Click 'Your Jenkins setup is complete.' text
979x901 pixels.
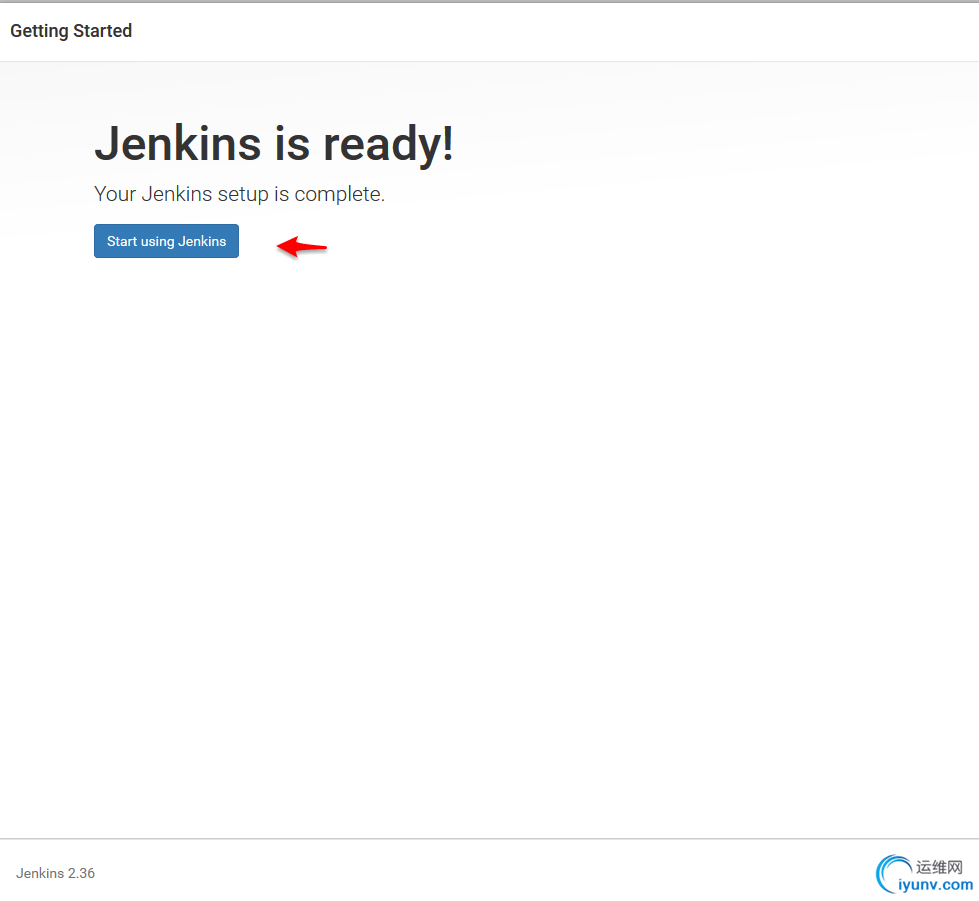coord(239,194)
